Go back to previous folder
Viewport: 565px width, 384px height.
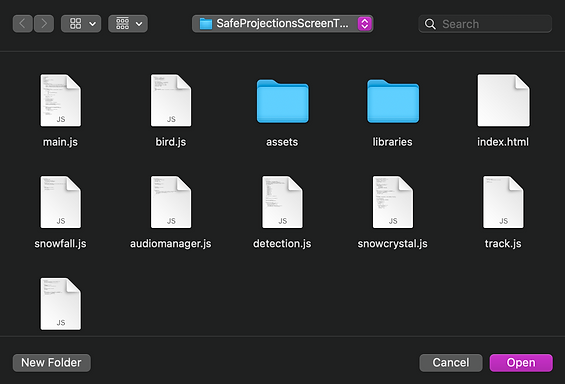tap(23, 24)
